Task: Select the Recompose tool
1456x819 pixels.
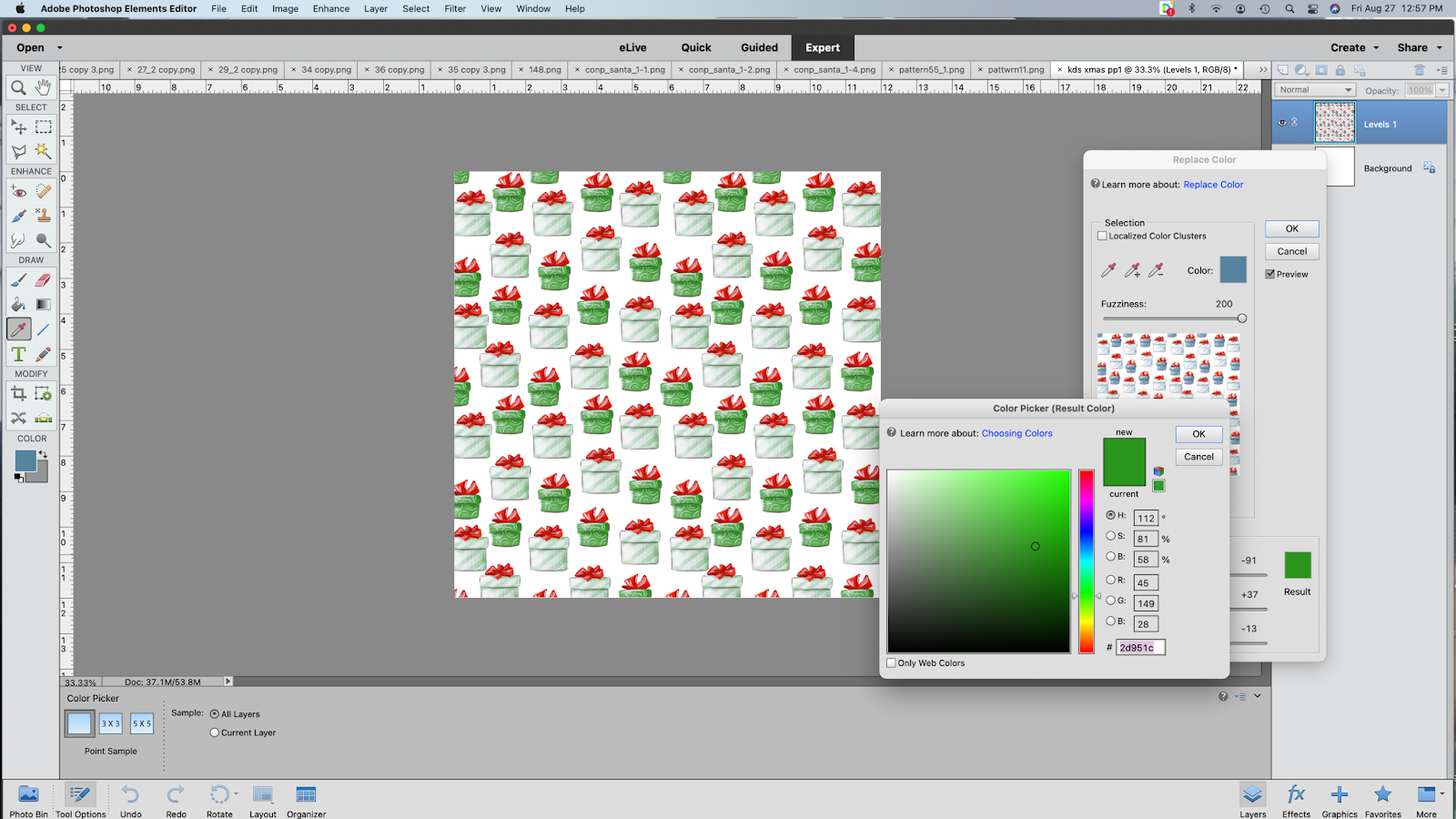Action: 43,394
